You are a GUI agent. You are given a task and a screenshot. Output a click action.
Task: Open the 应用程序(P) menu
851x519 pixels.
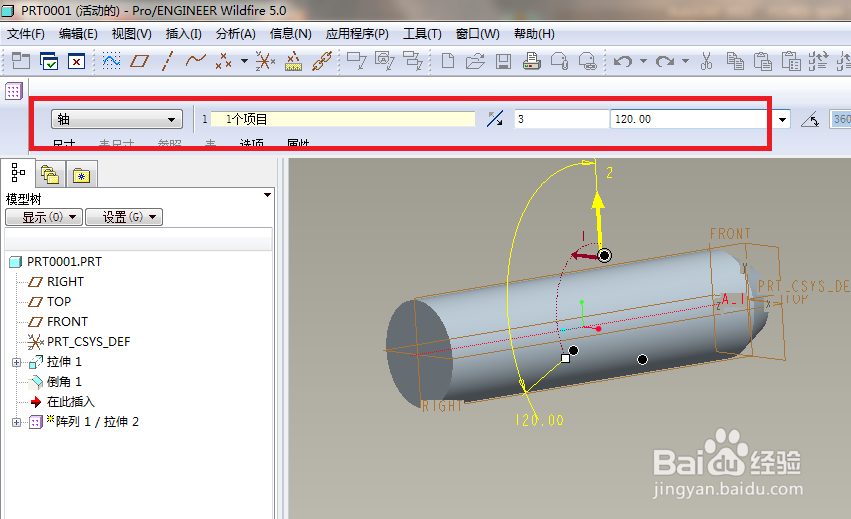coord(357,34)
